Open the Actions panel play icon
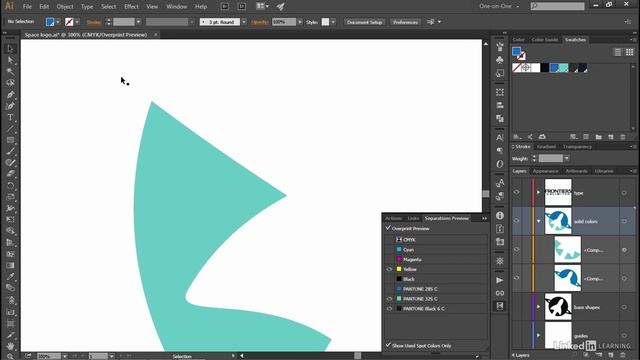The width and height of the screenshot is (640, 360). (500, 280)
